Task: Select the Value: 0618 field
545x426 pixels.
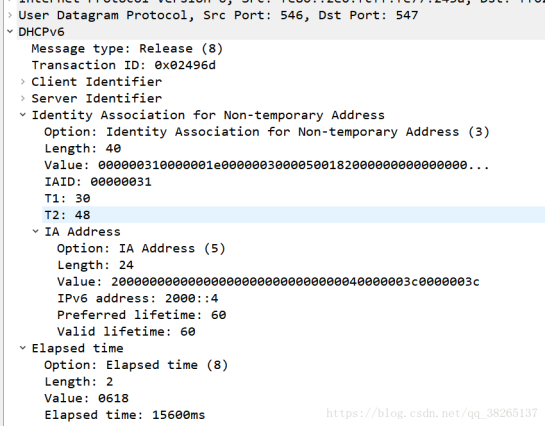Action: (x=87, y=398)
